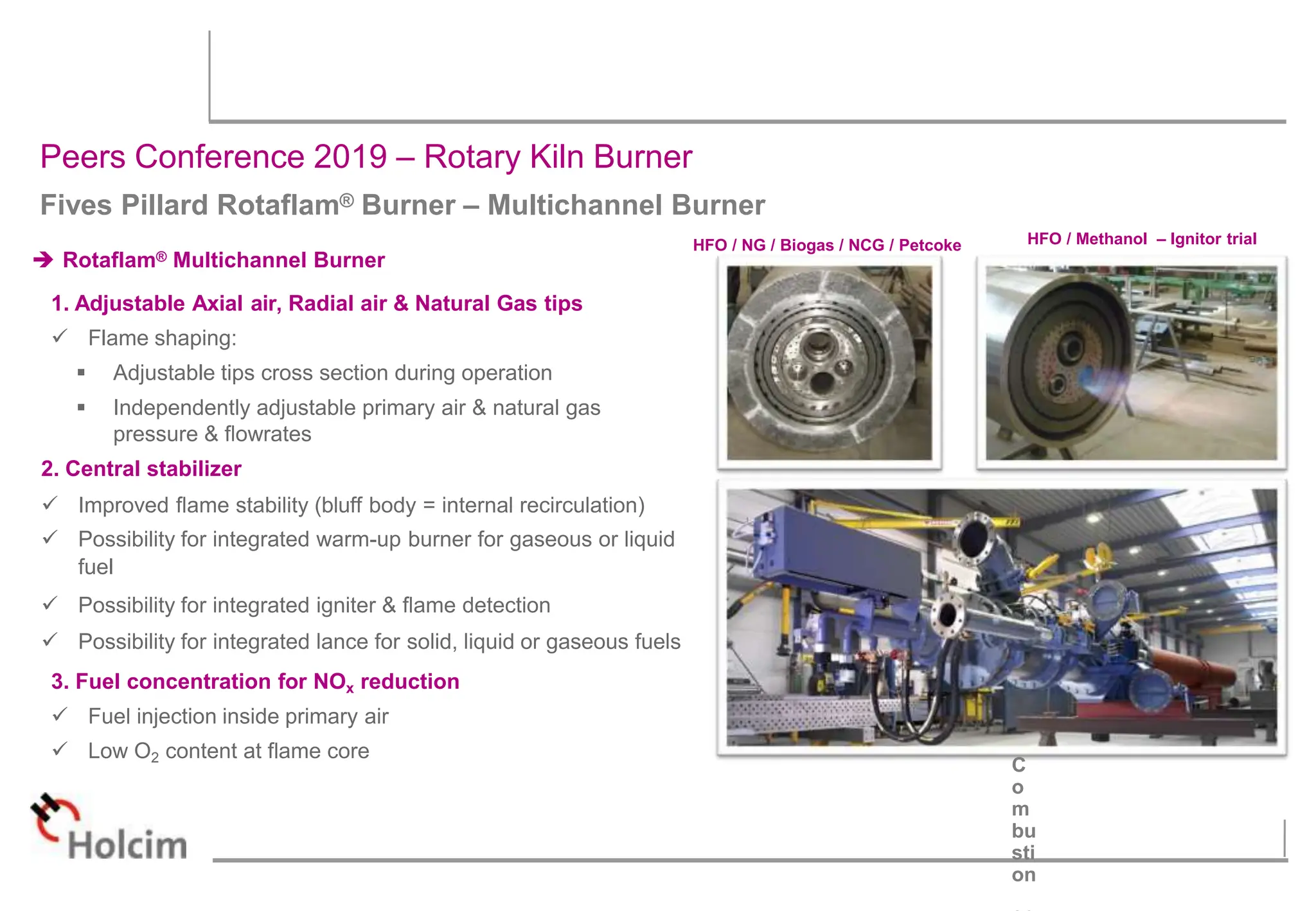Click heading 3. Fuel concentration for NOx reduction

point(255,682)
